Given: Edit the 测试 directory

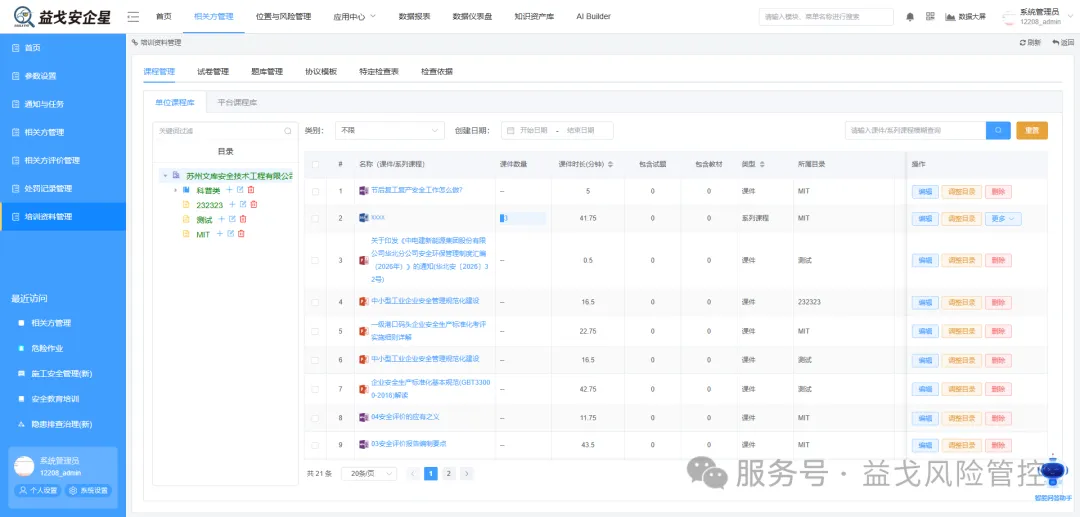Looking at the screenshot, I should [x=232, y=219].
